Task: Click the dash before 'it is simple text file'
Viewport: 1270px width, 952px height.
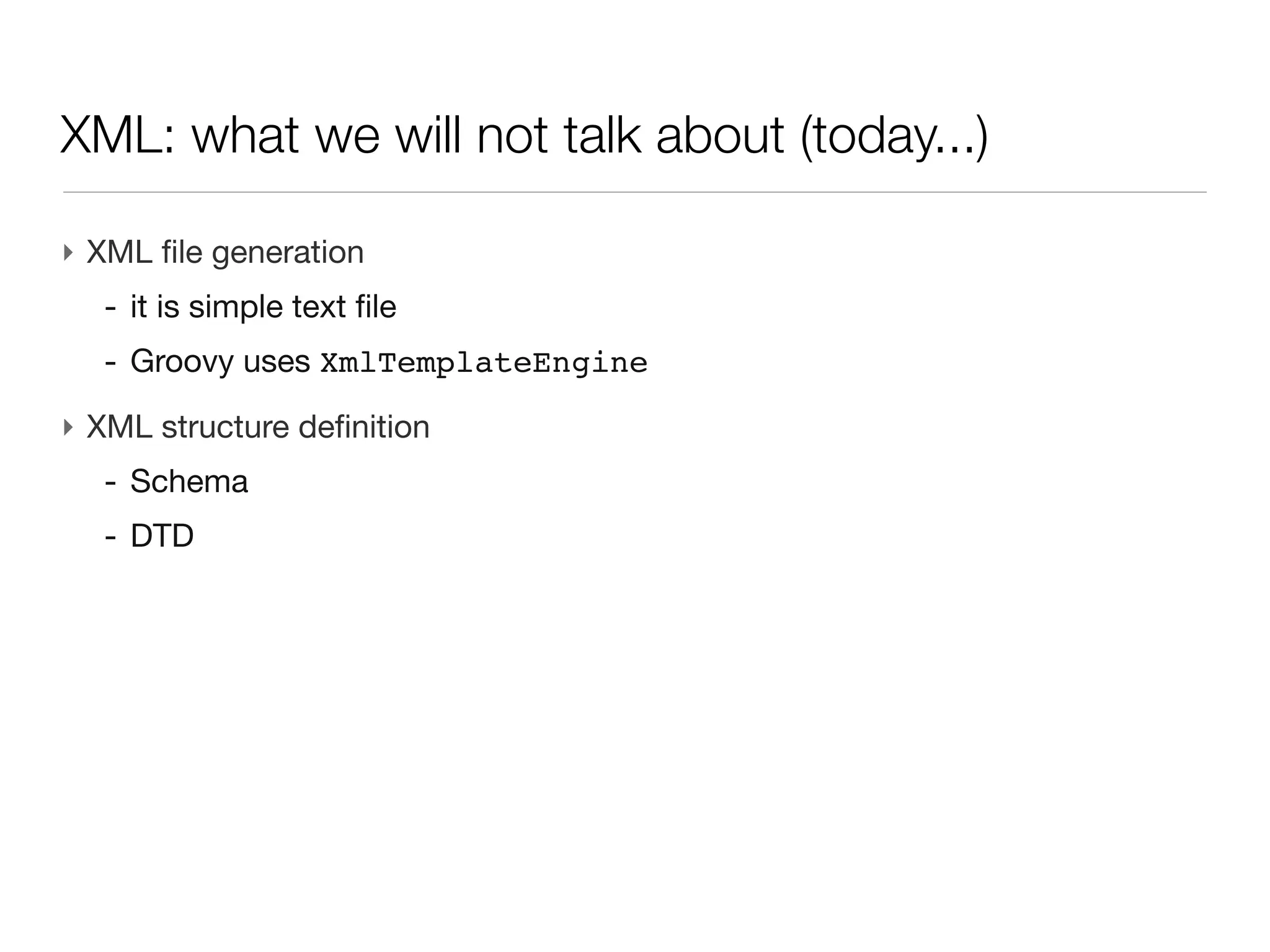Action: click(x=110, y=308)
